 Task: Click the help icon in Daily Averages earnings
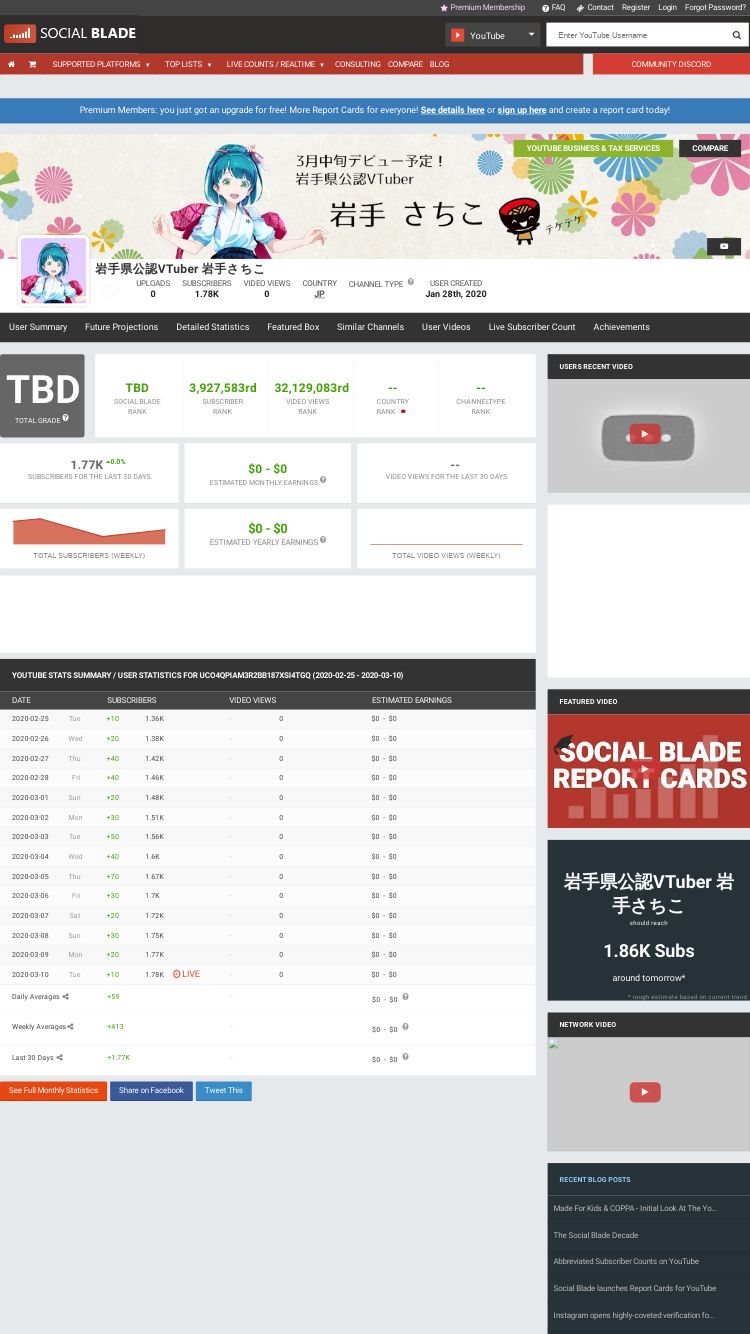(x=405, y=996)
